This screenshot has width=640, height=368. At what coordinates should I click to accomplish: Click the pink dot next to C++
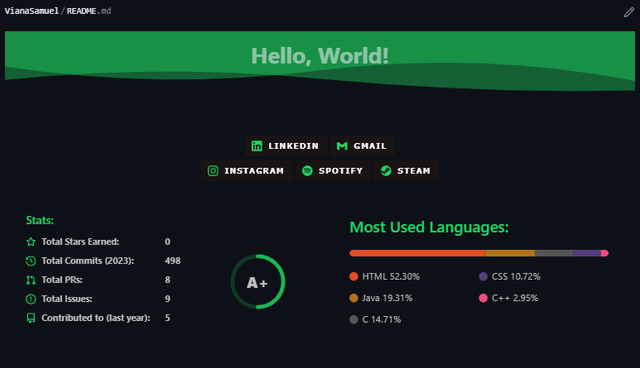(x=483, y=298)
